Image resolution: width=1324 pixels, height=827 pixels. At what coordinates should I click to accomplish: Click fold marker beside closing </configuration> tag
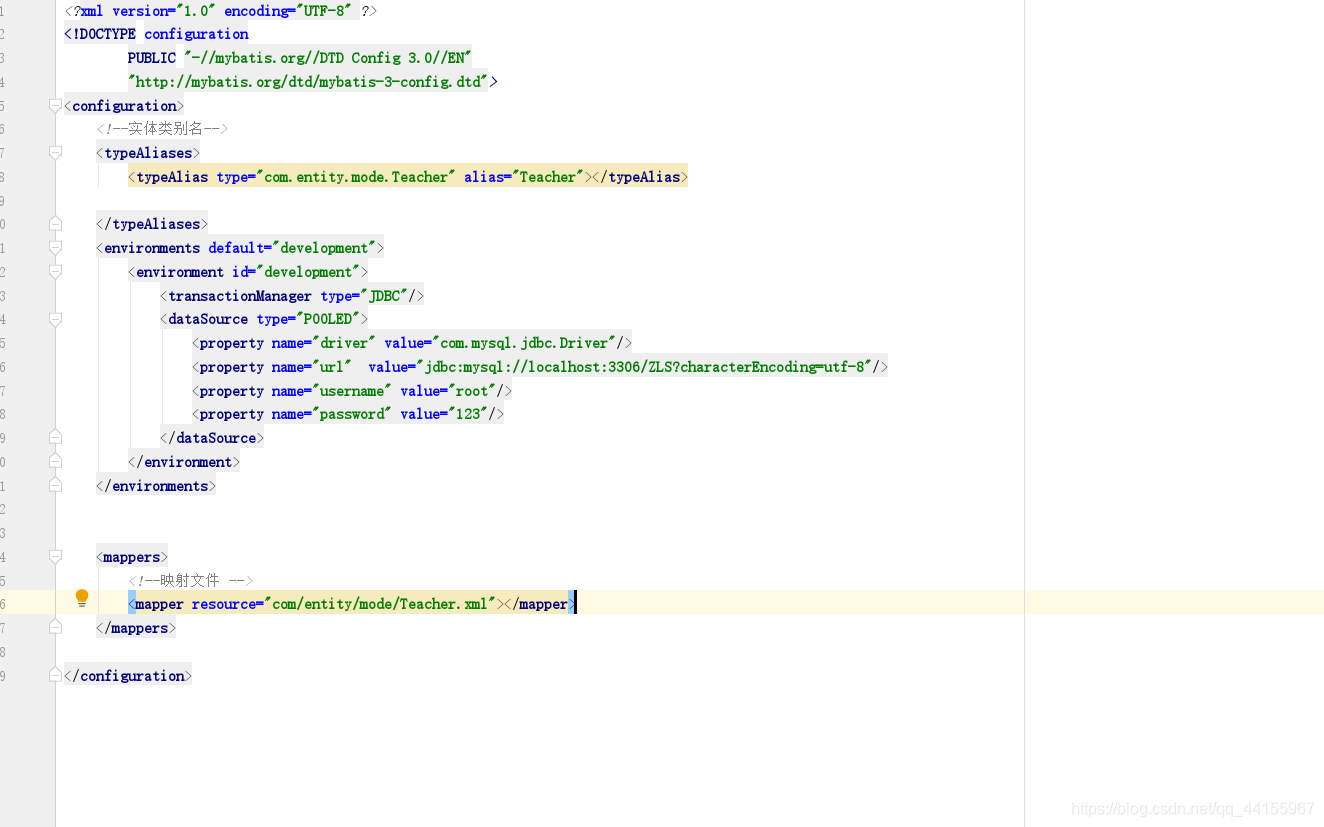coord(55,676)
